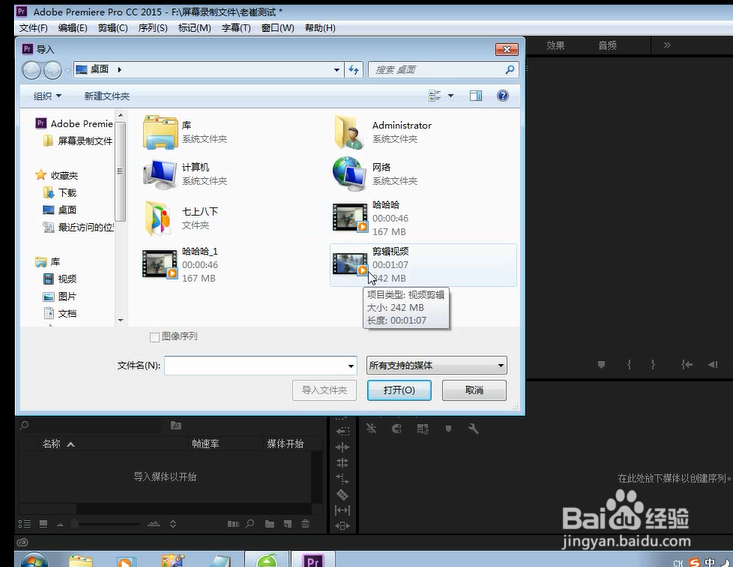This screenshot has height=567, width=733.
Task: Open the 编辑(E) menu
Action: (x=72, y=28)
